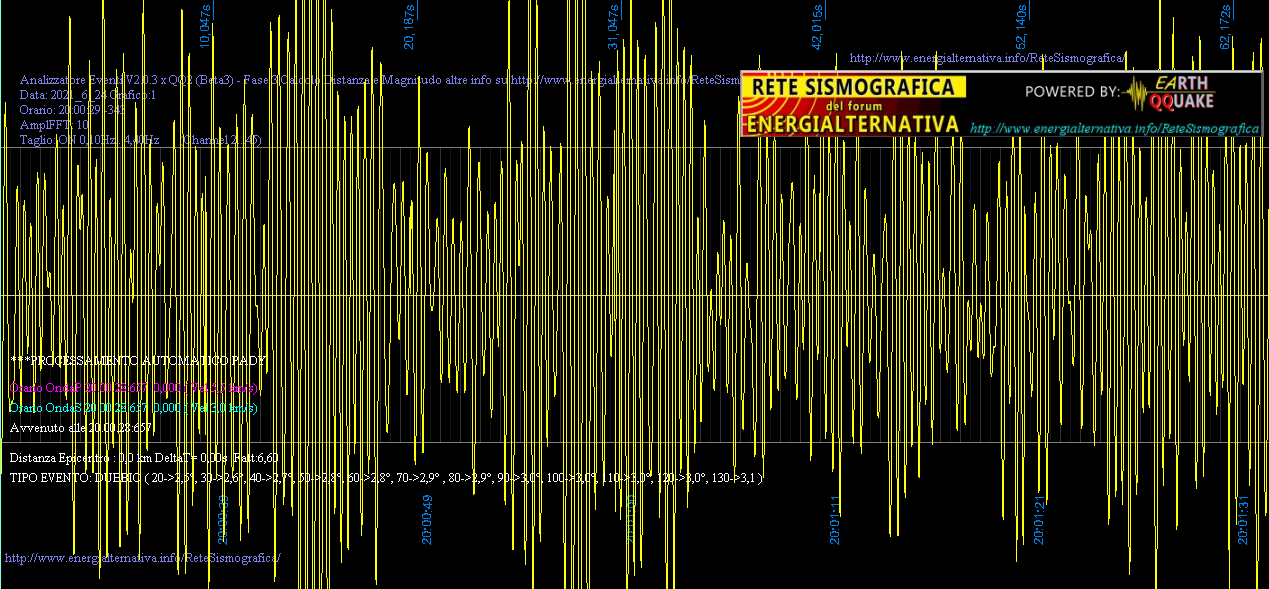Click the 31,047s time axis label
The height and width of the screenshot is (589, 1269).
pyautogui.click(x=613, y=25)
